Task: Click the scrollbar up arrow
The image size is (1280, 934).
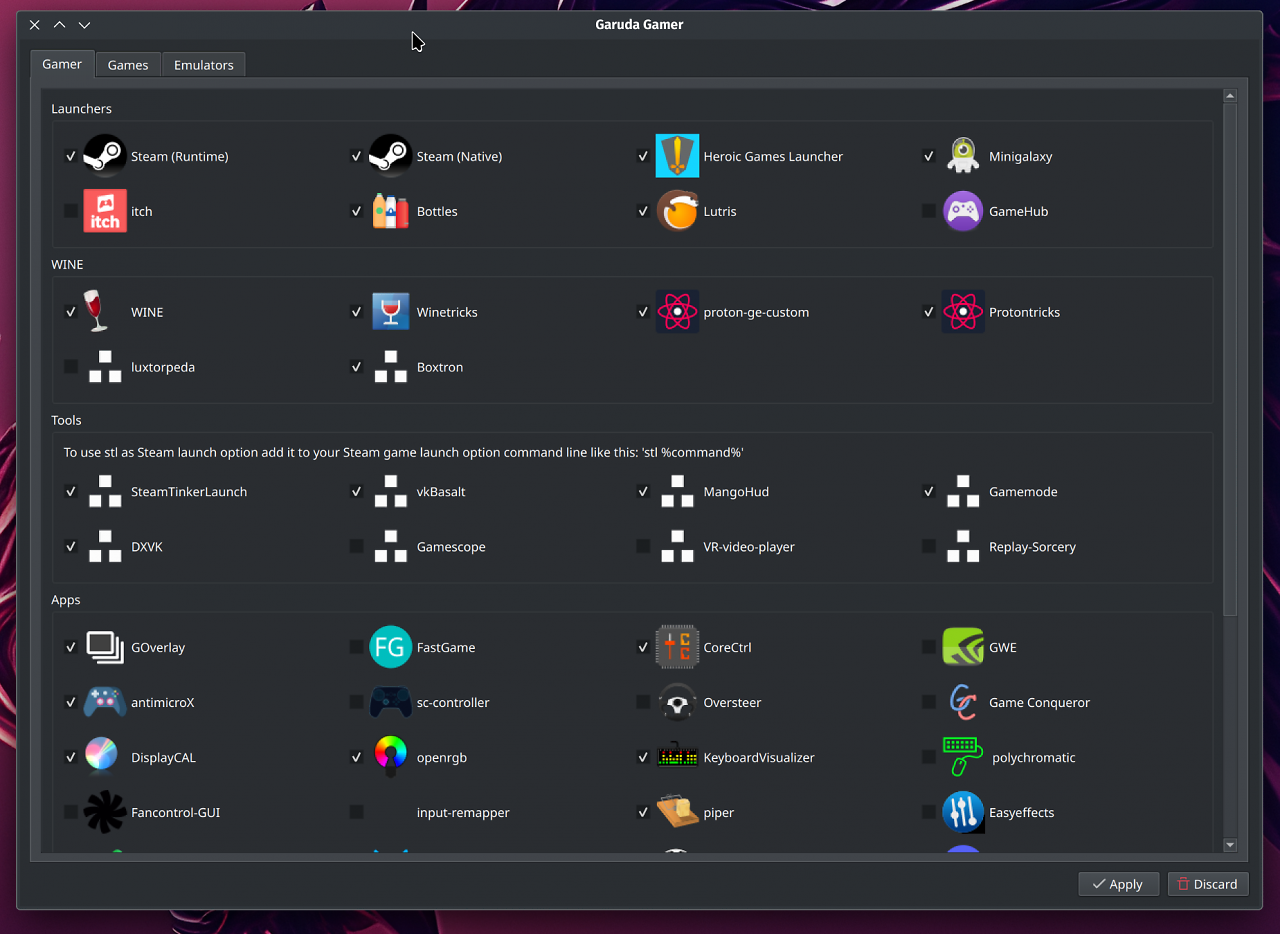Action: click(1230, 96)
